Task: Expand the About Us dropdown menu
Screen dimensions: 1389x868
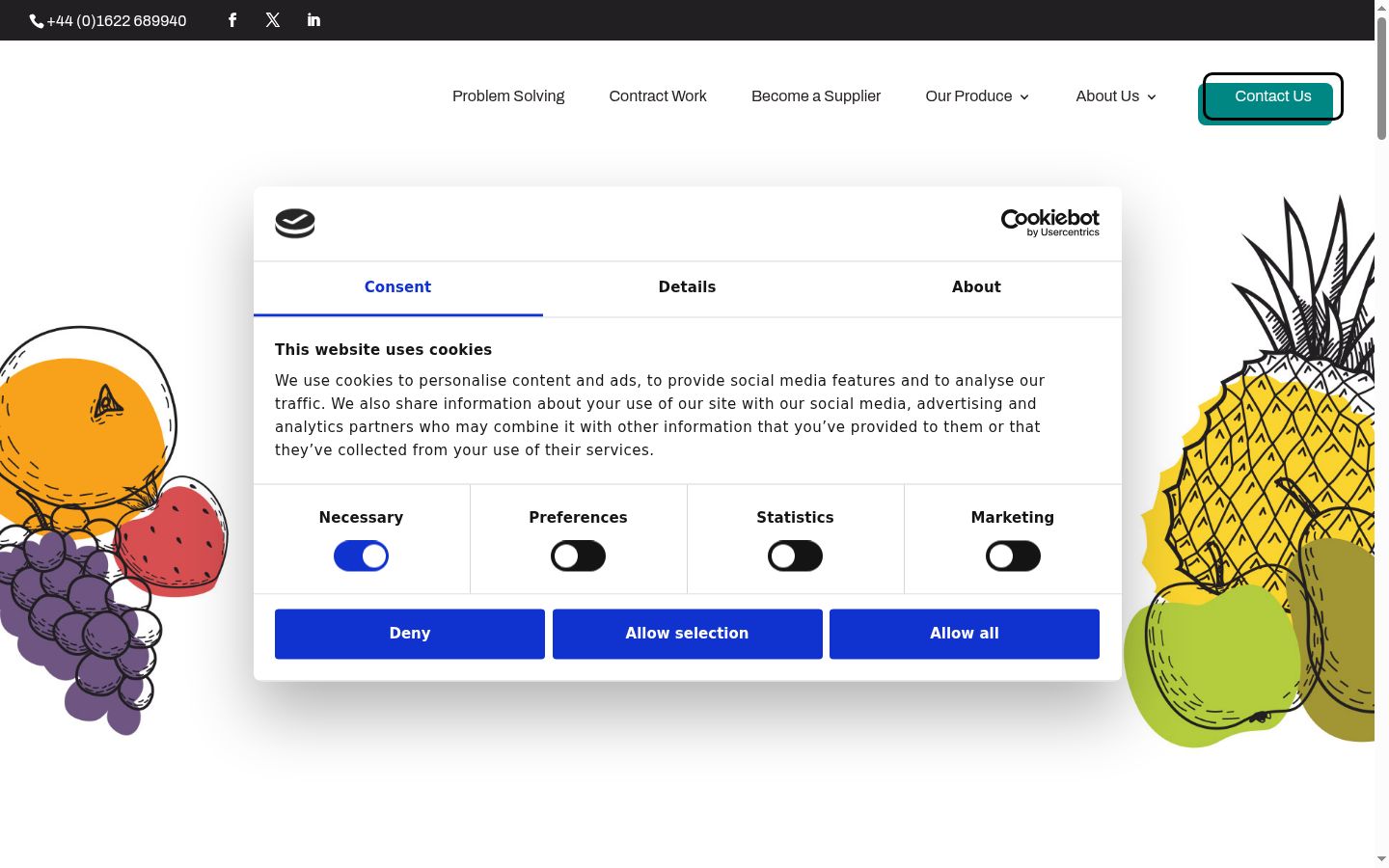Action: (x=1116, y=96)
